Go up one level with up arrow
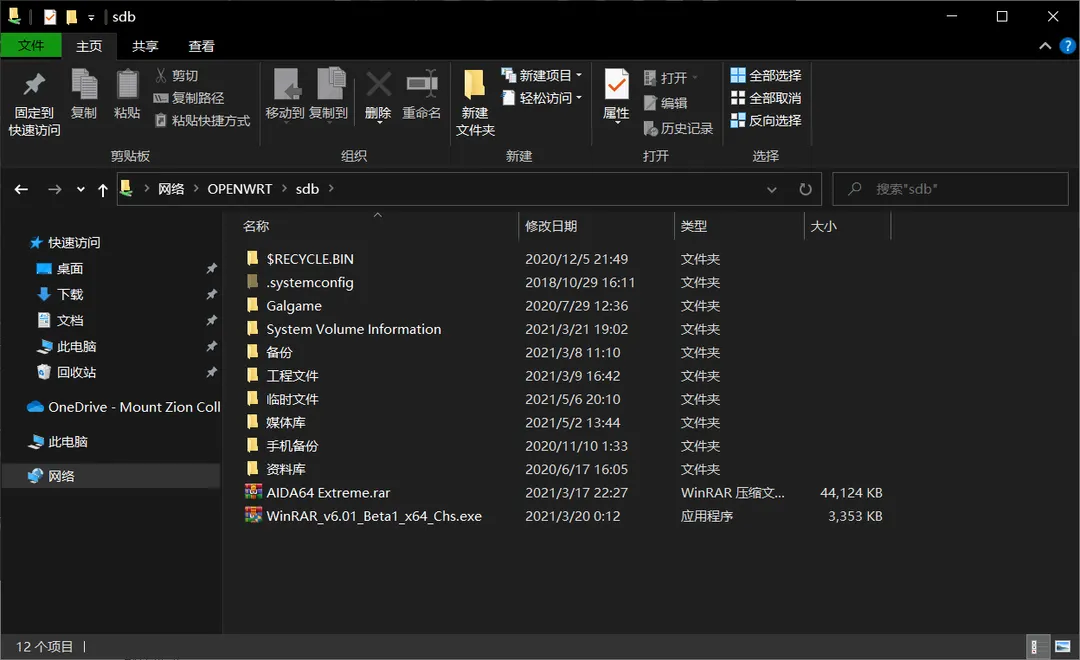The width and height of the screenshot is (1080, 660). 103,189
